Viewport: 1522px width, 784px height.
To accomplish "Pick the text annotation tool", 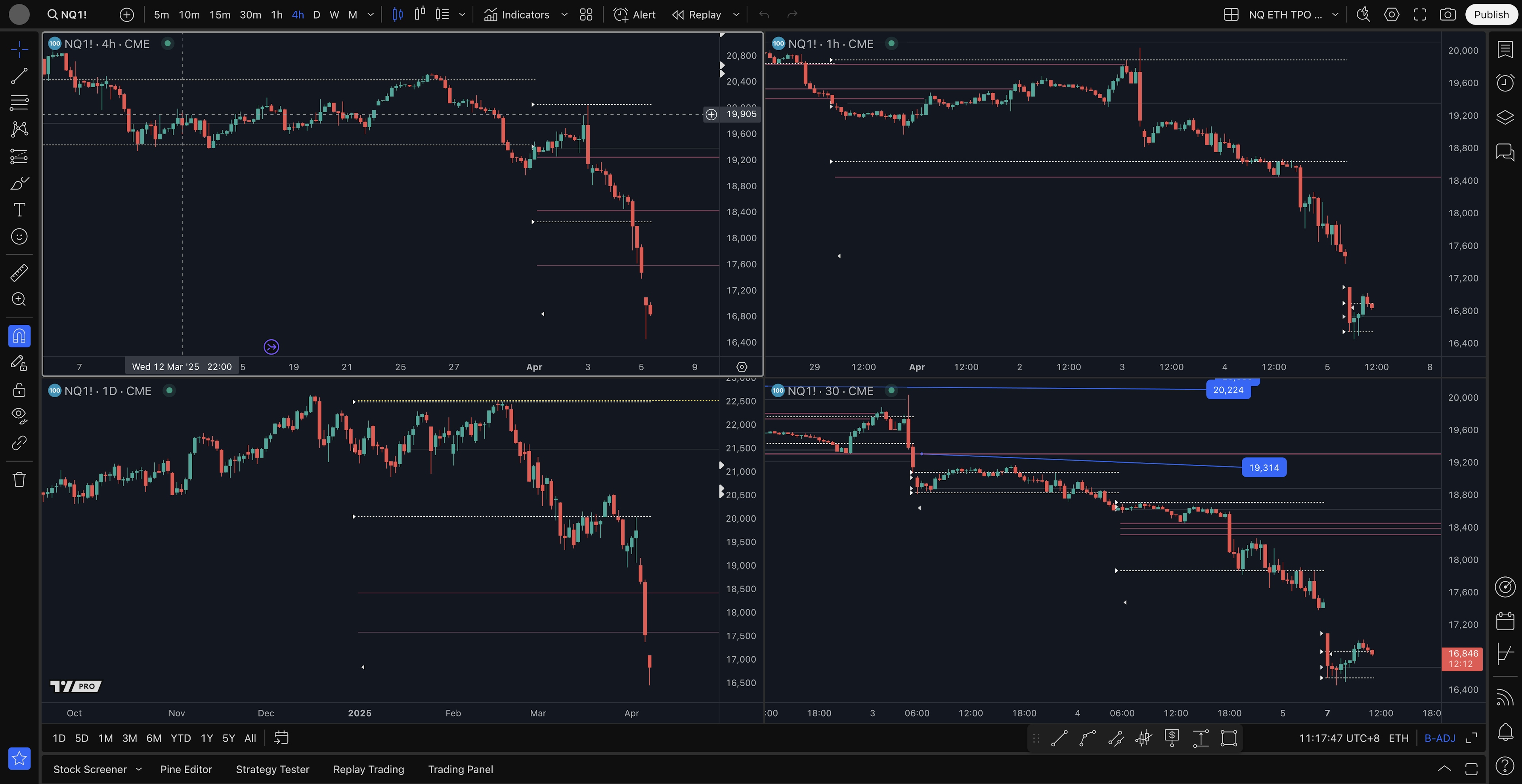I will (x=19, y=210).
